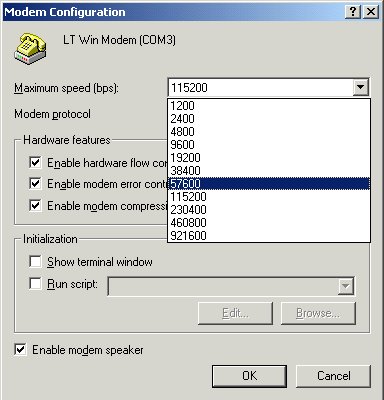This screenshot has height=400, width=384.
Task: Click the Hardware features group label
Action: pyautogui.click(x=67, y=140)
